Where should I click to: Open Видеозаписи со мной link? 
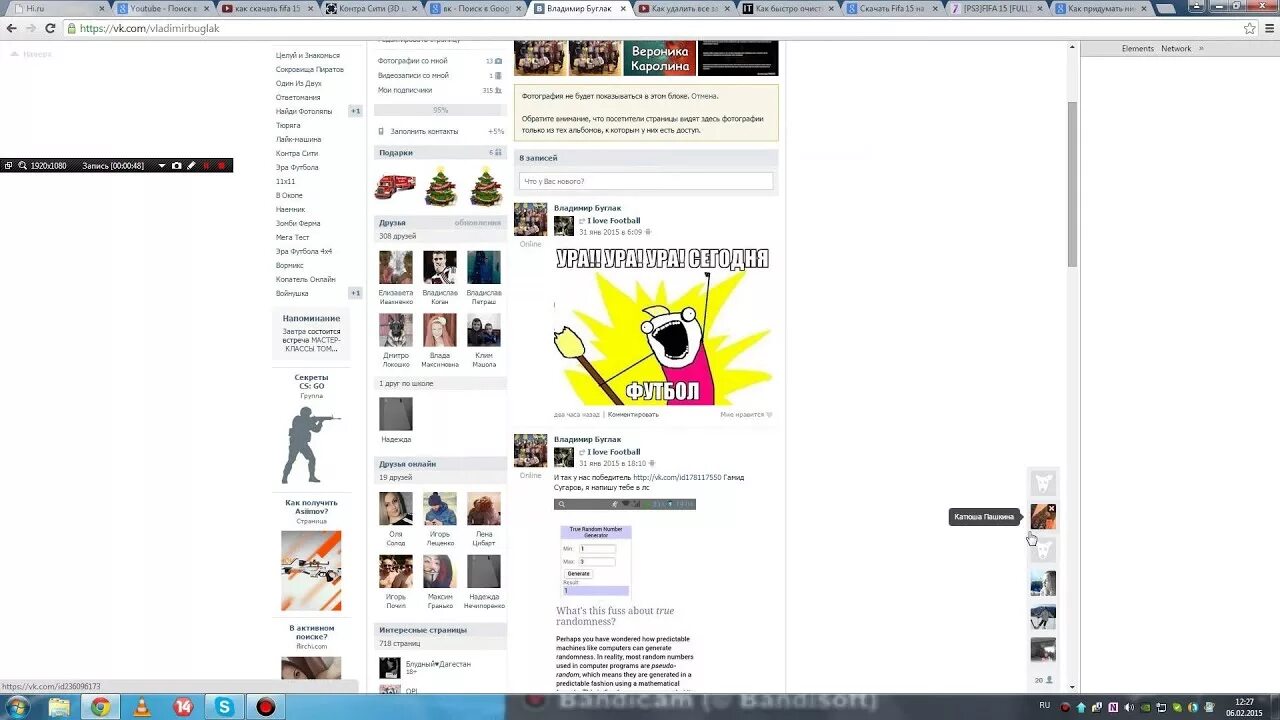click(413, 75)
